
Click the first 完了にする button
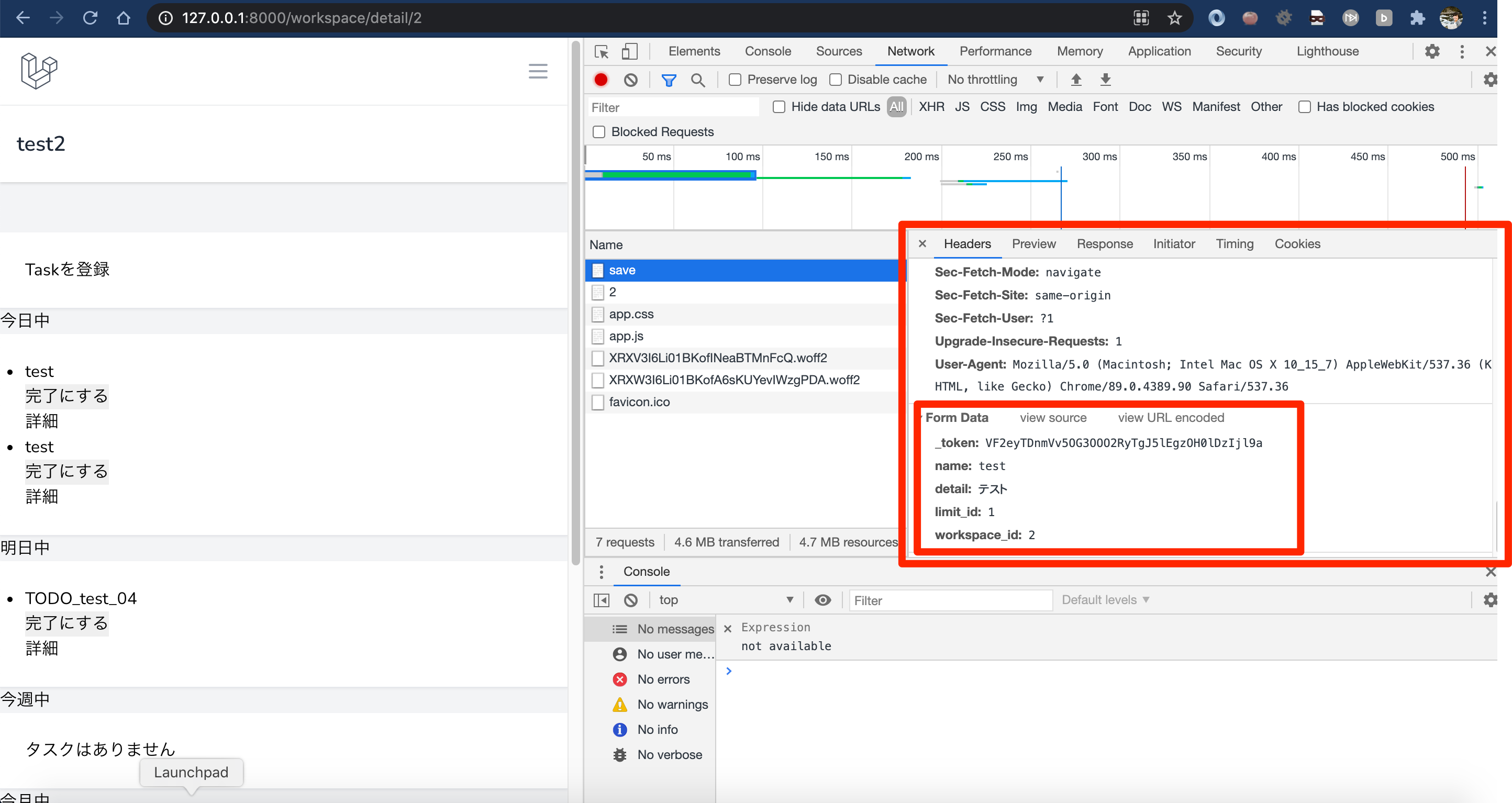(66, 396)
